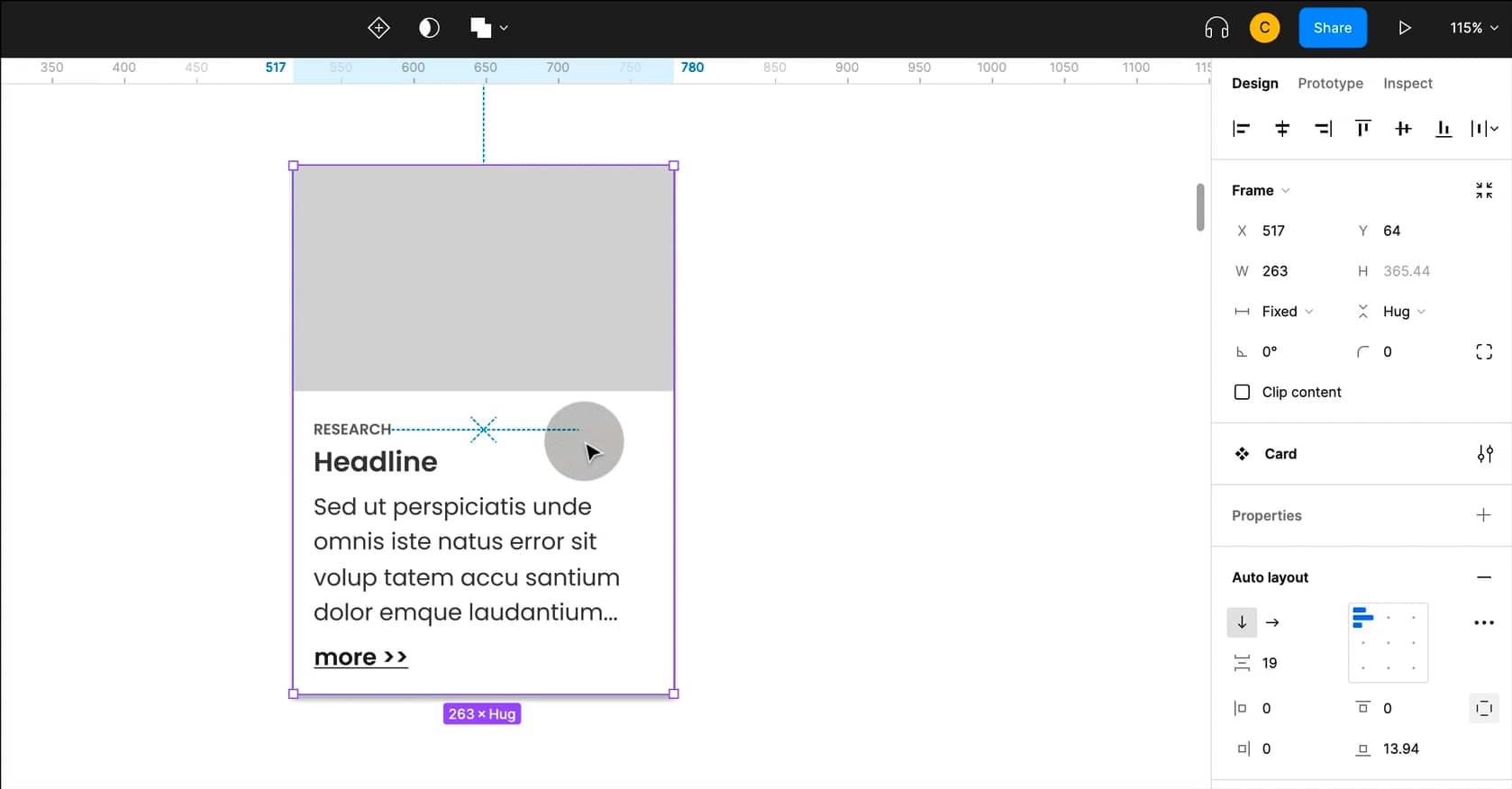The width and height of the screenshot is (1512, 789).
Task: Remove auto layout with the minus icon
Action: 1483,577
